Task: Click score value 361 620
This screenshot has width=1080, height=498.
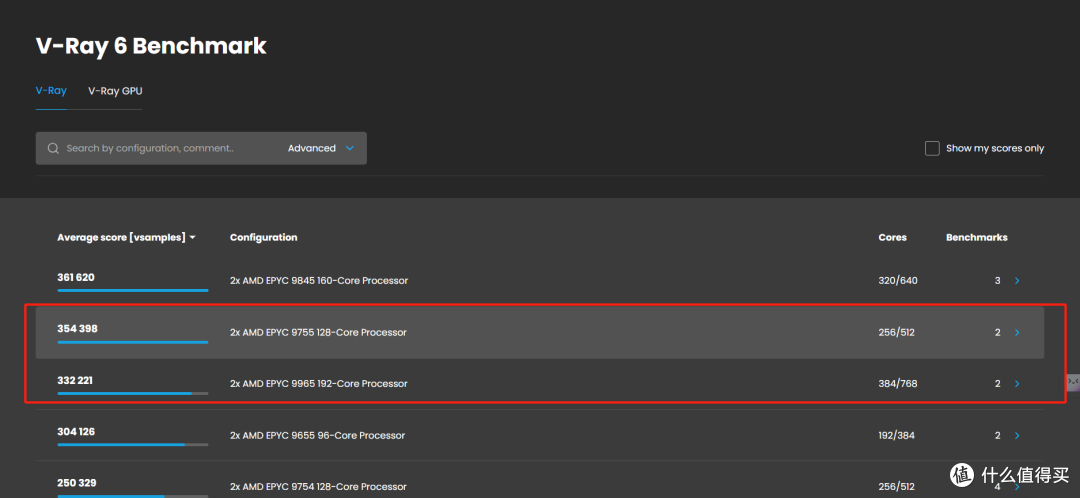Action: [x=76, y=277]
